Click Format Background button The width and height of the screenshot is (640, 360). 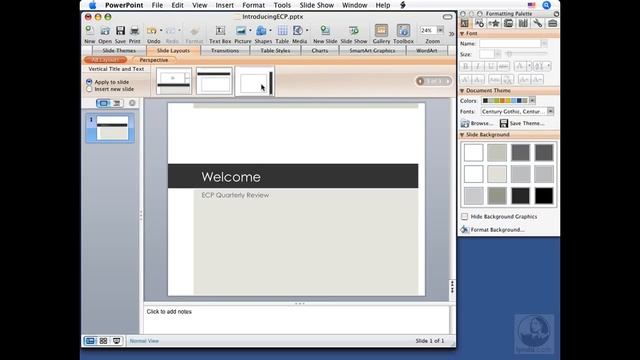coord(492,230)
